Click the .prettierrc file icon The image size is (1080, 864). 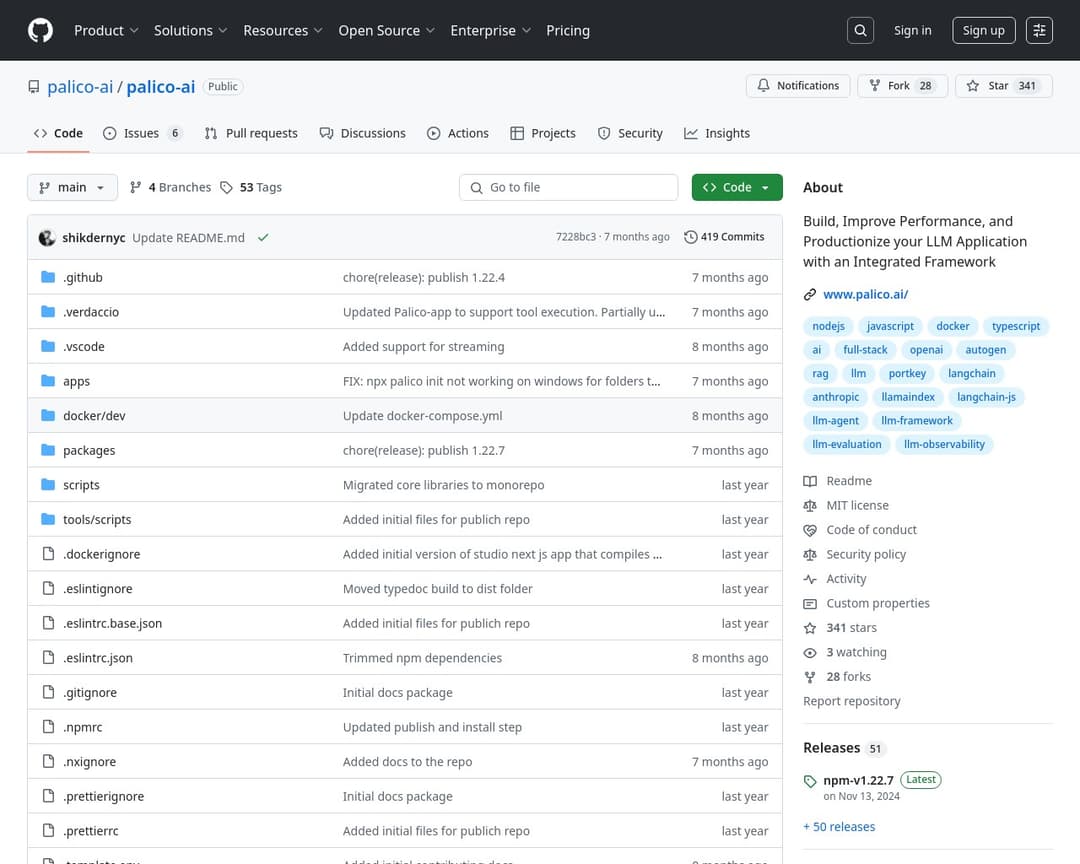[x=48, y=830]
